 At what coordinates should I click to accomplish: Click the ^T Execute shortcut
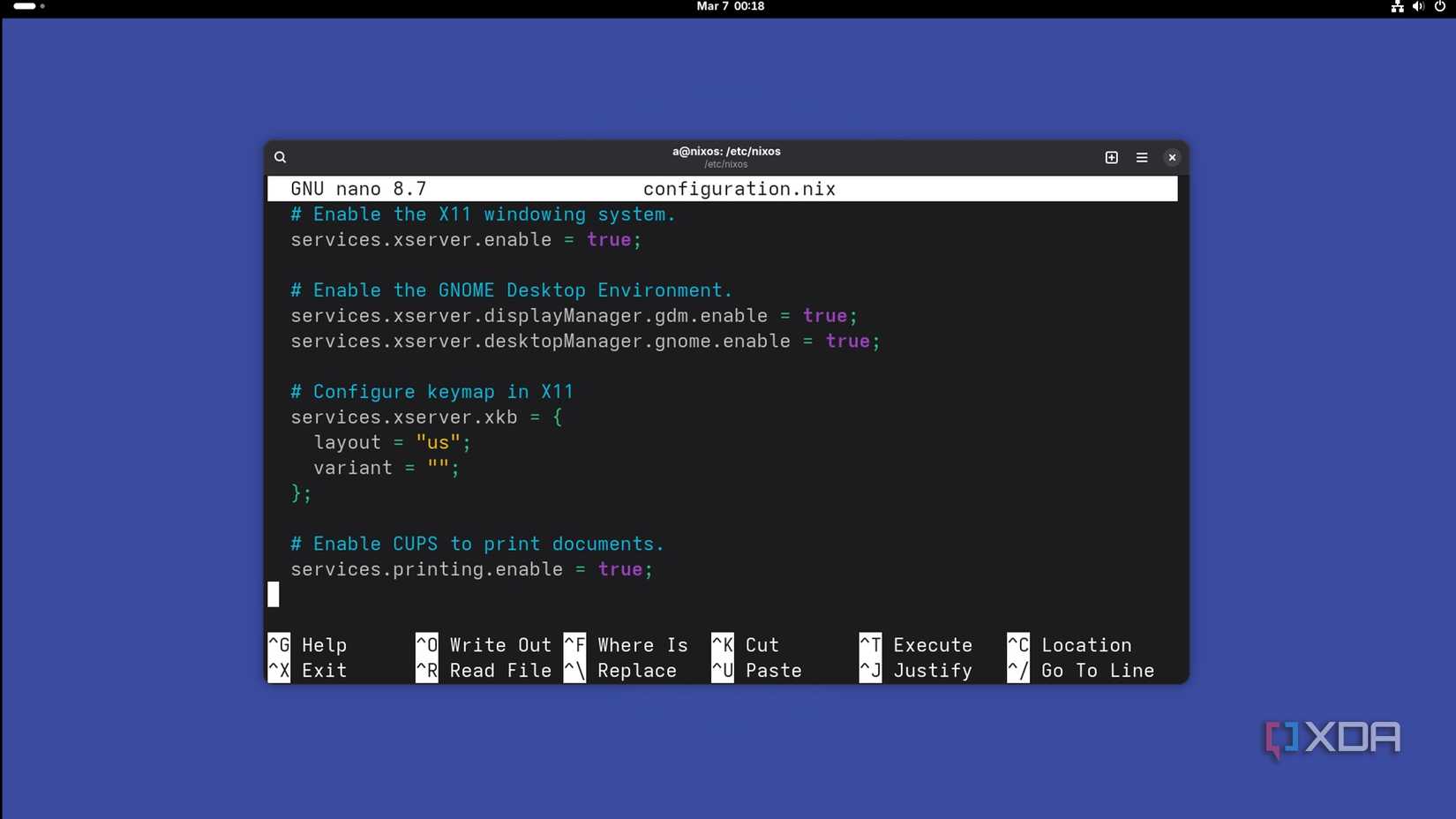tap(916, 645)
